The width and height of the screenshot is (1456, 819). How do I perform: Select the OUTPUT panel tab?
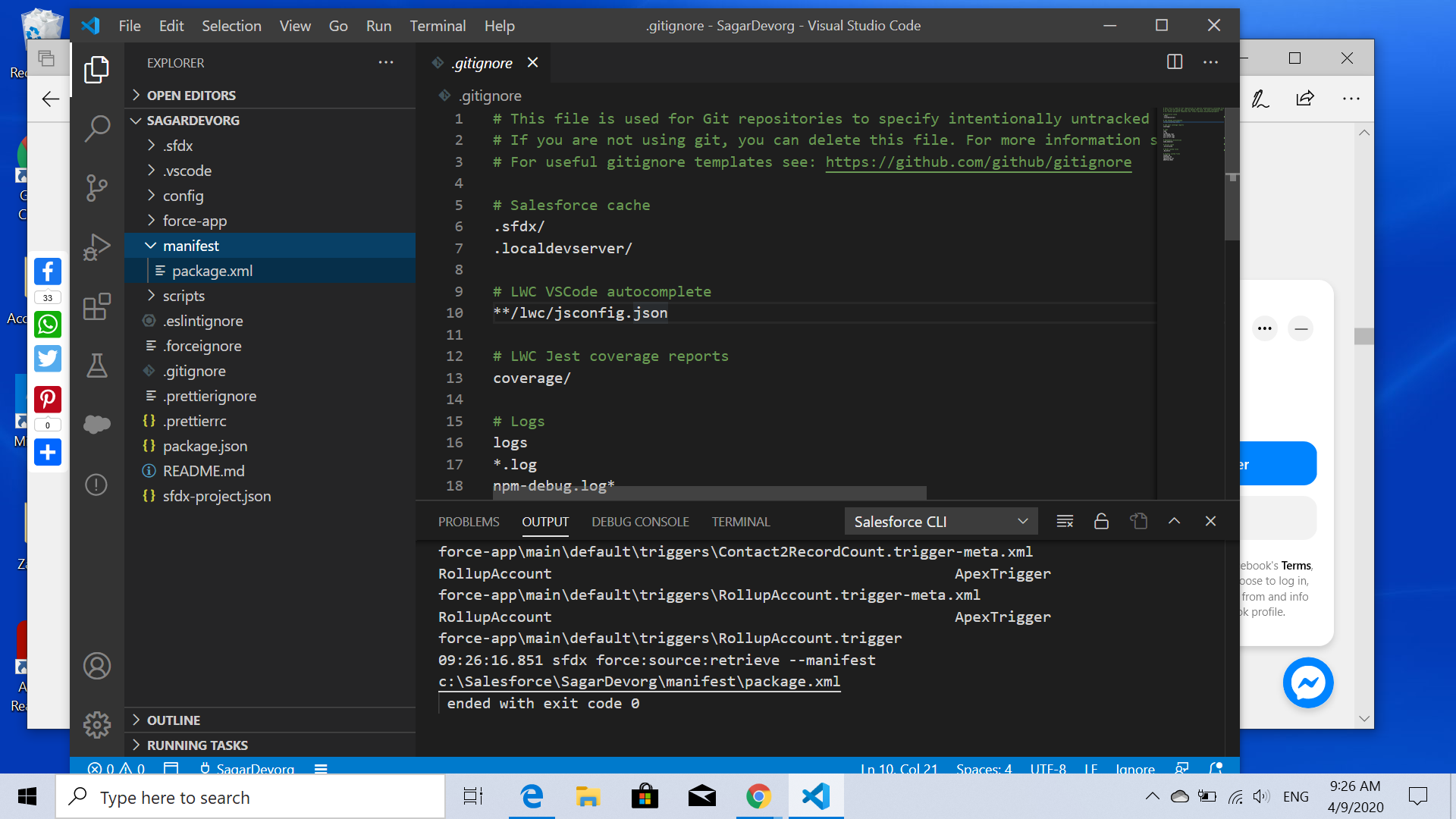pyautogui.click(x=545, y=522)
